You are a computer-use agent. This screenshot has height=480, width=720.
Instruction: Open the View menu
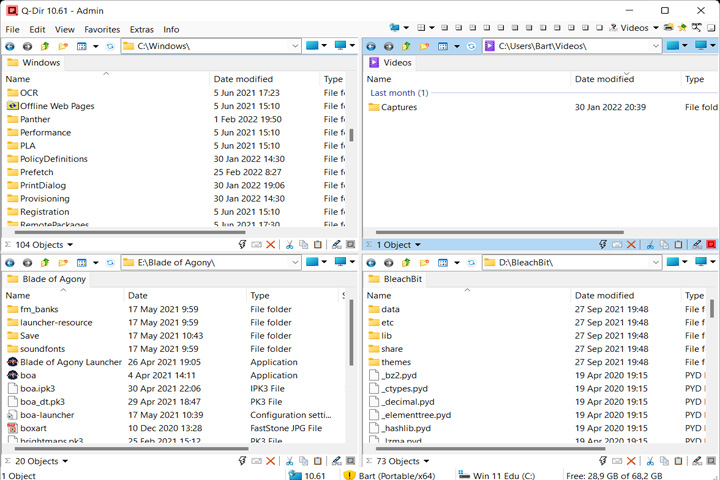pyautogui.click(x=65, y=29)
